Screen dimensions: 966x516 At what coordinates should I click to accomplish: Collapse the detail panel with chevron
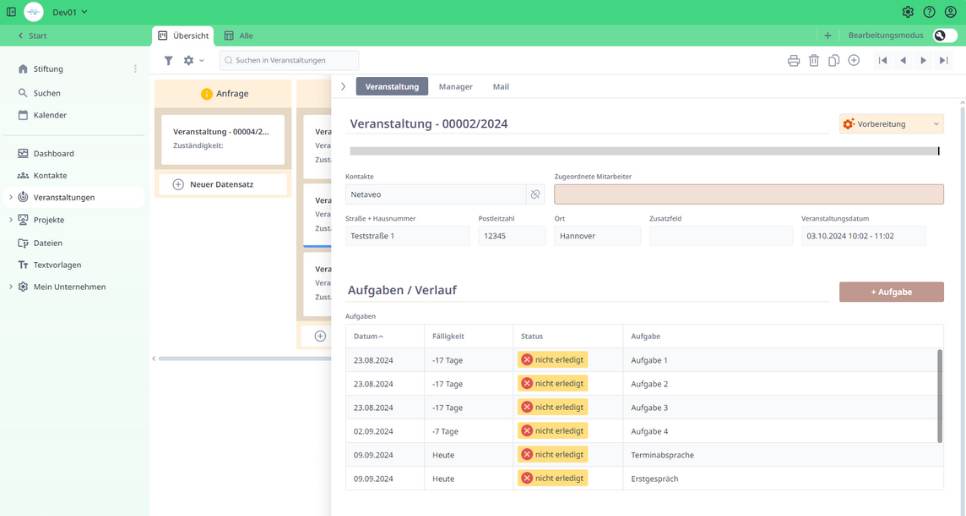tap(343, 87)
